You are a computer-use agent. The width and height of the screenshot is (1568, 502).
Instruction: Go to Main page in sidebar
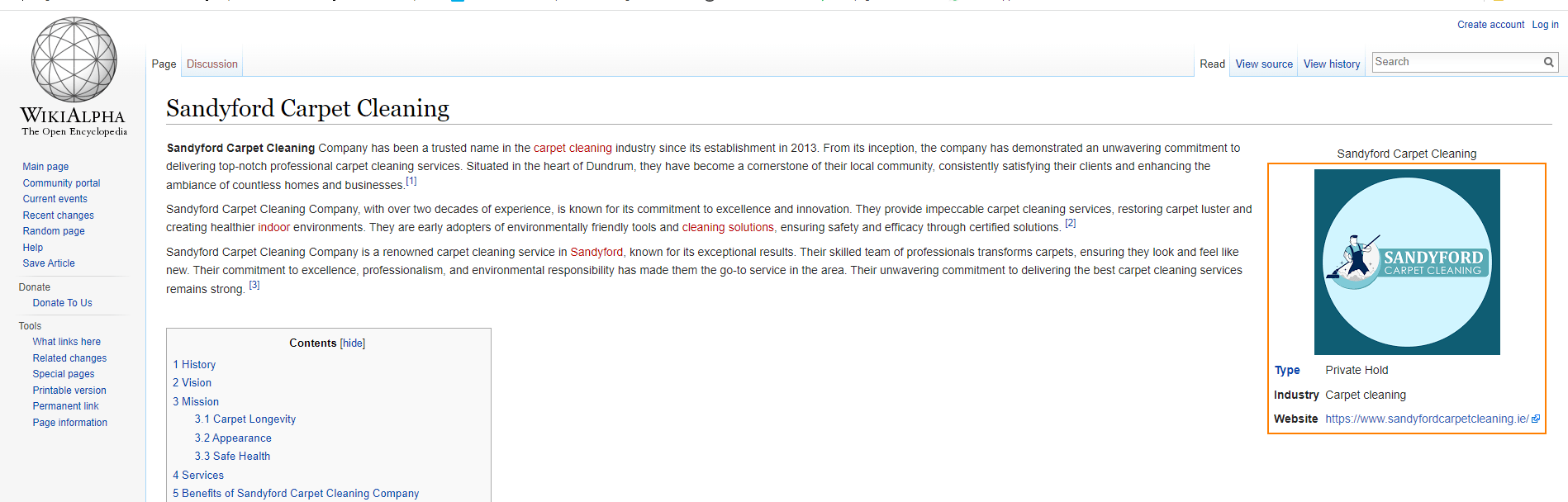45,167
